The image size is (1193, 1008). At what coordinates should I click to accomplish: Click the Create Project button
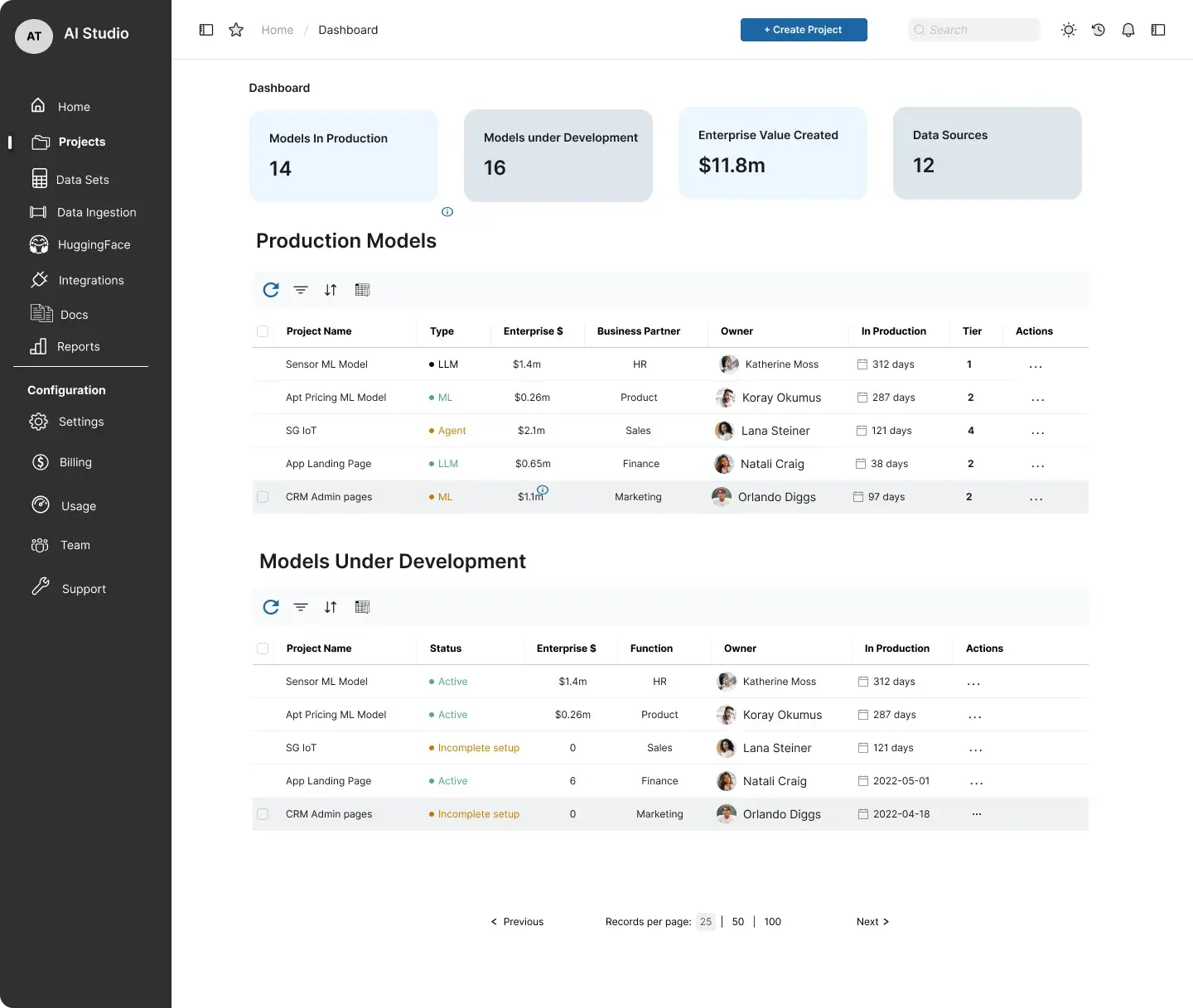804,30
